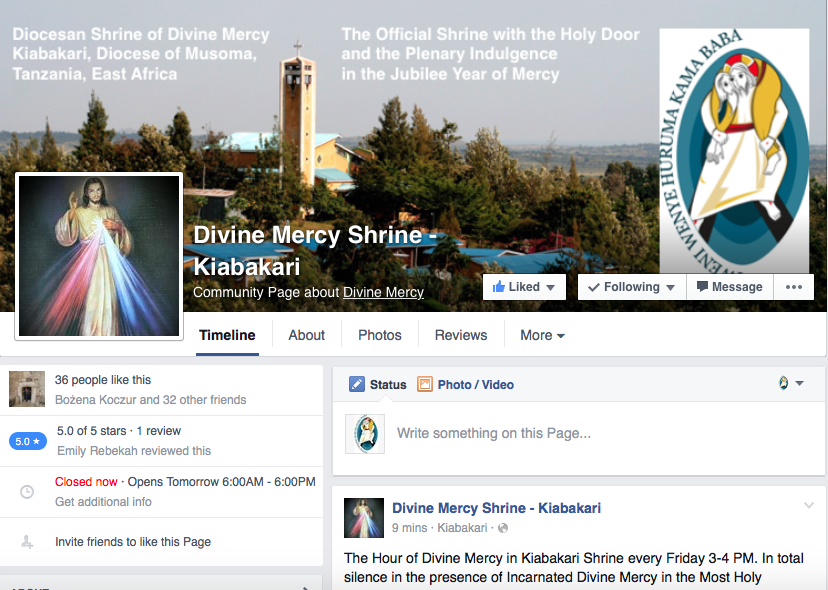Screen dimensions: 828x590
Task: Click the post author avatar thumbnail
Action: (x=364, y=518)
